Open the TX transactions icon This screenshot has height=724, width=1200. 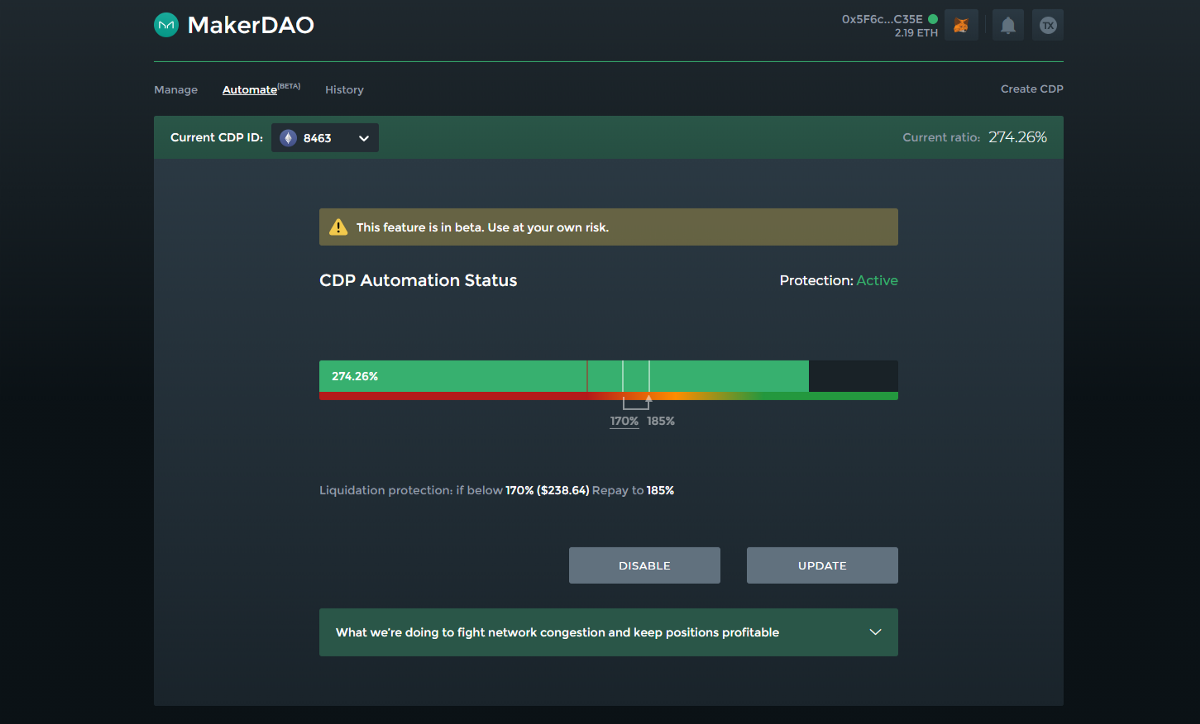[1048, 26]
